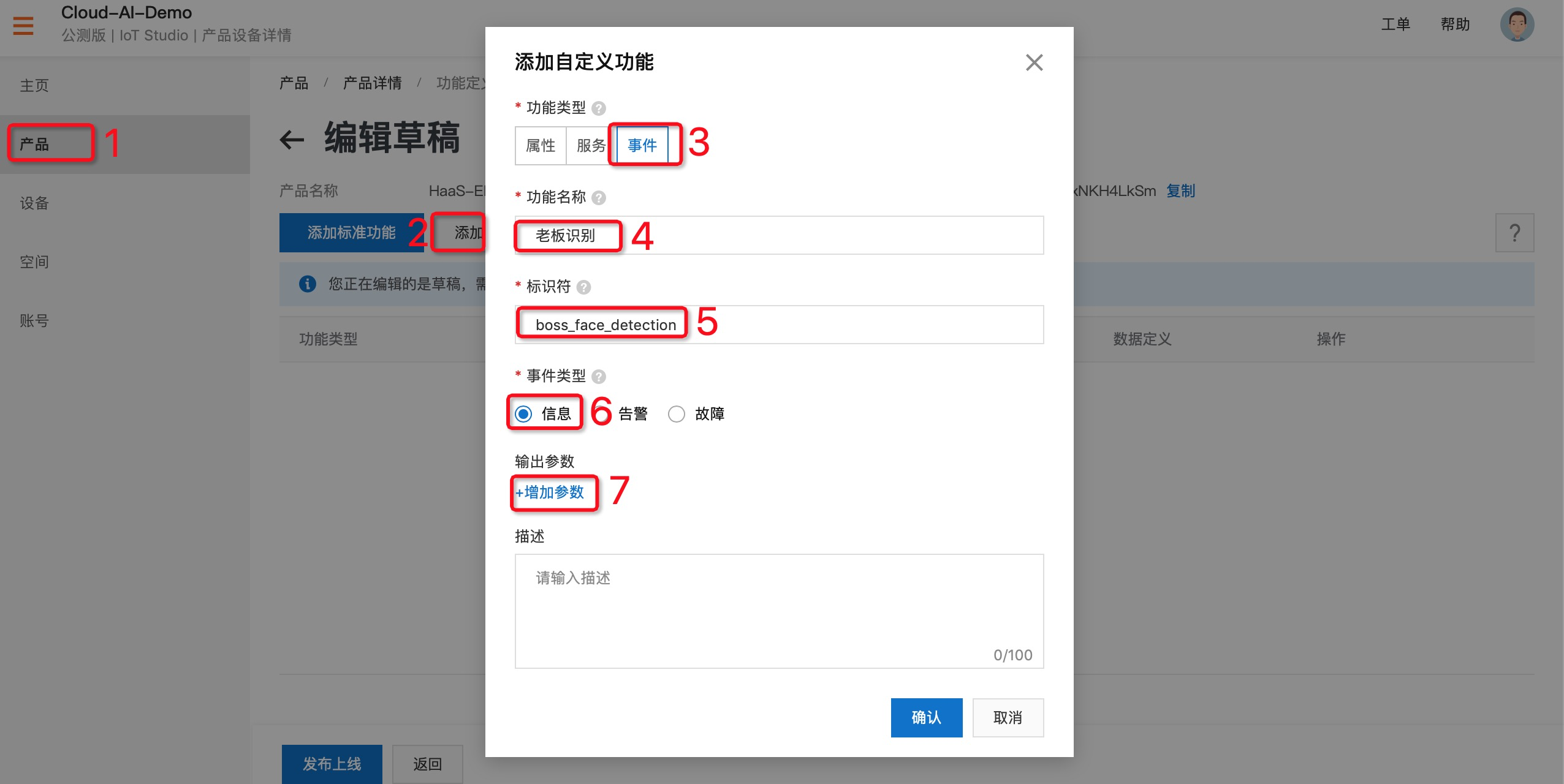The width and height of the screenshot is (1564, 784).
Task: Choose the 告警 event type option
Action: [x=632, y=414]
